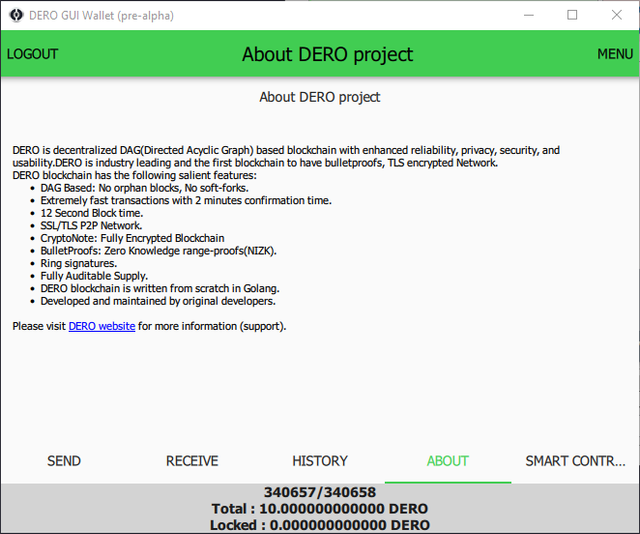This screenshot has height=534, width=640.
Task: Log out using the LOGOUT button
Action: point(32,54)
